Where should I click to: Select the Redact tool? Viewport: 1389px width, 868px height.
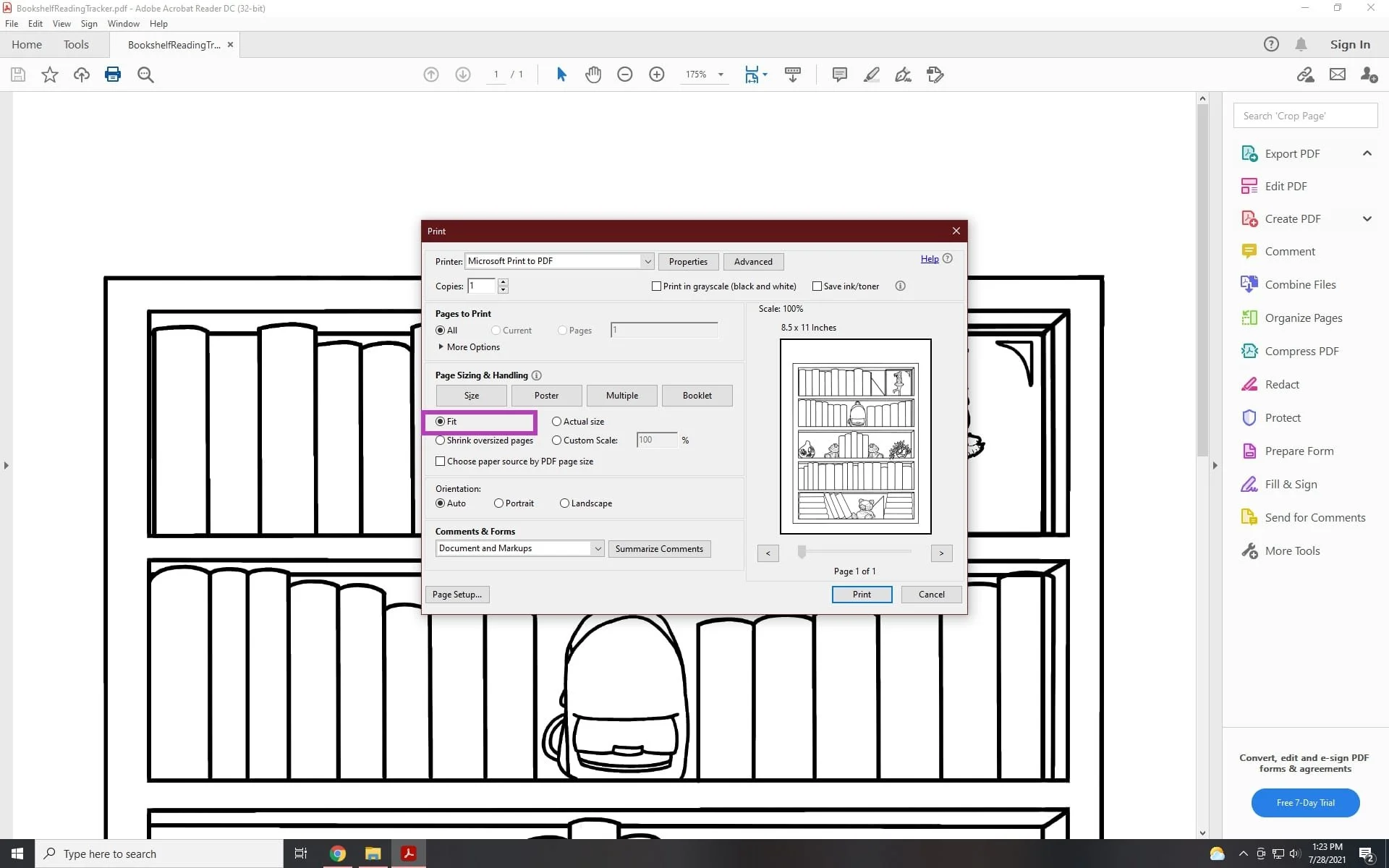1283,384
